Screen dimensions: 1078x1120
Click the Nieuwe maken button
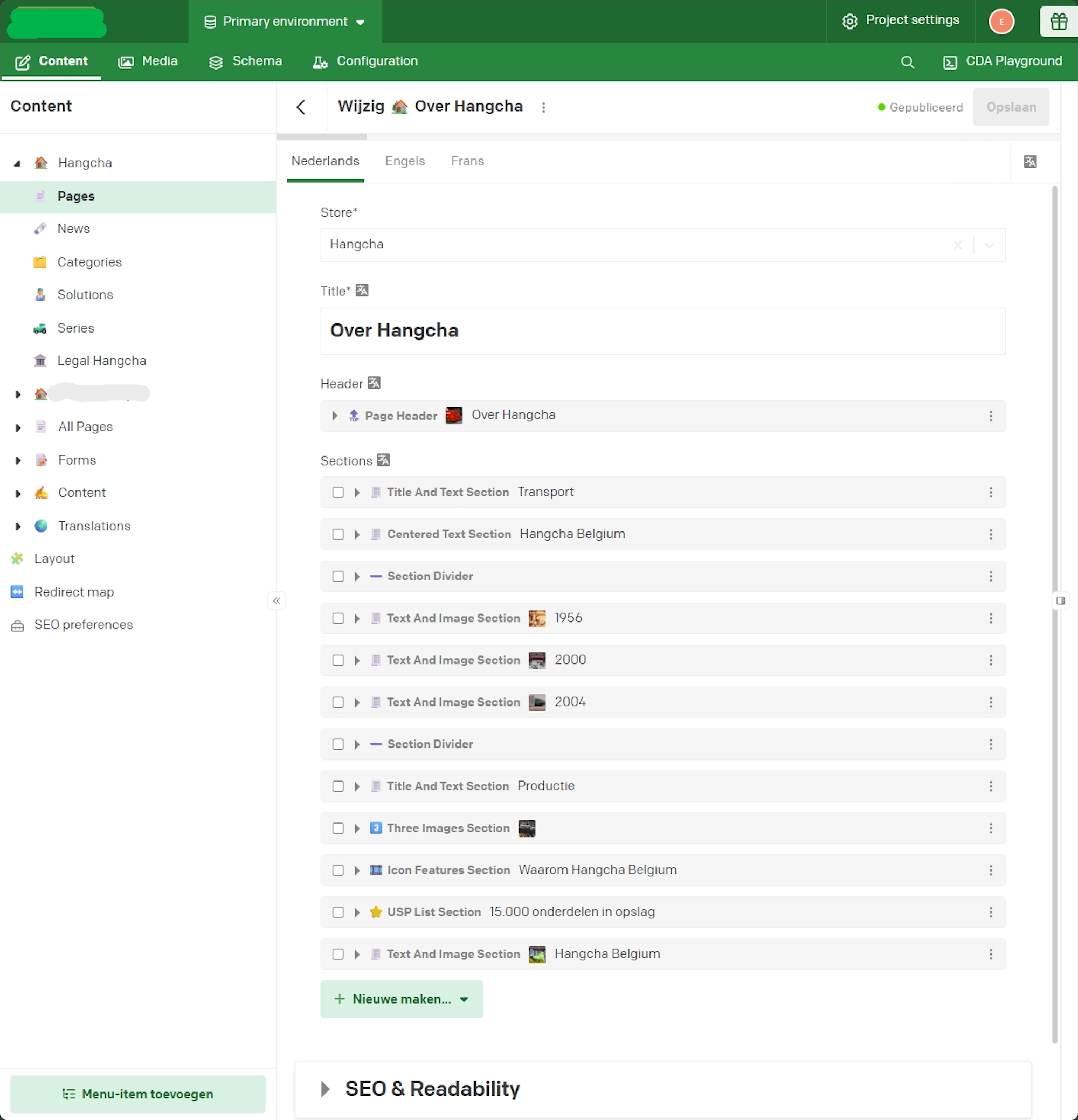tap(401, 999)
